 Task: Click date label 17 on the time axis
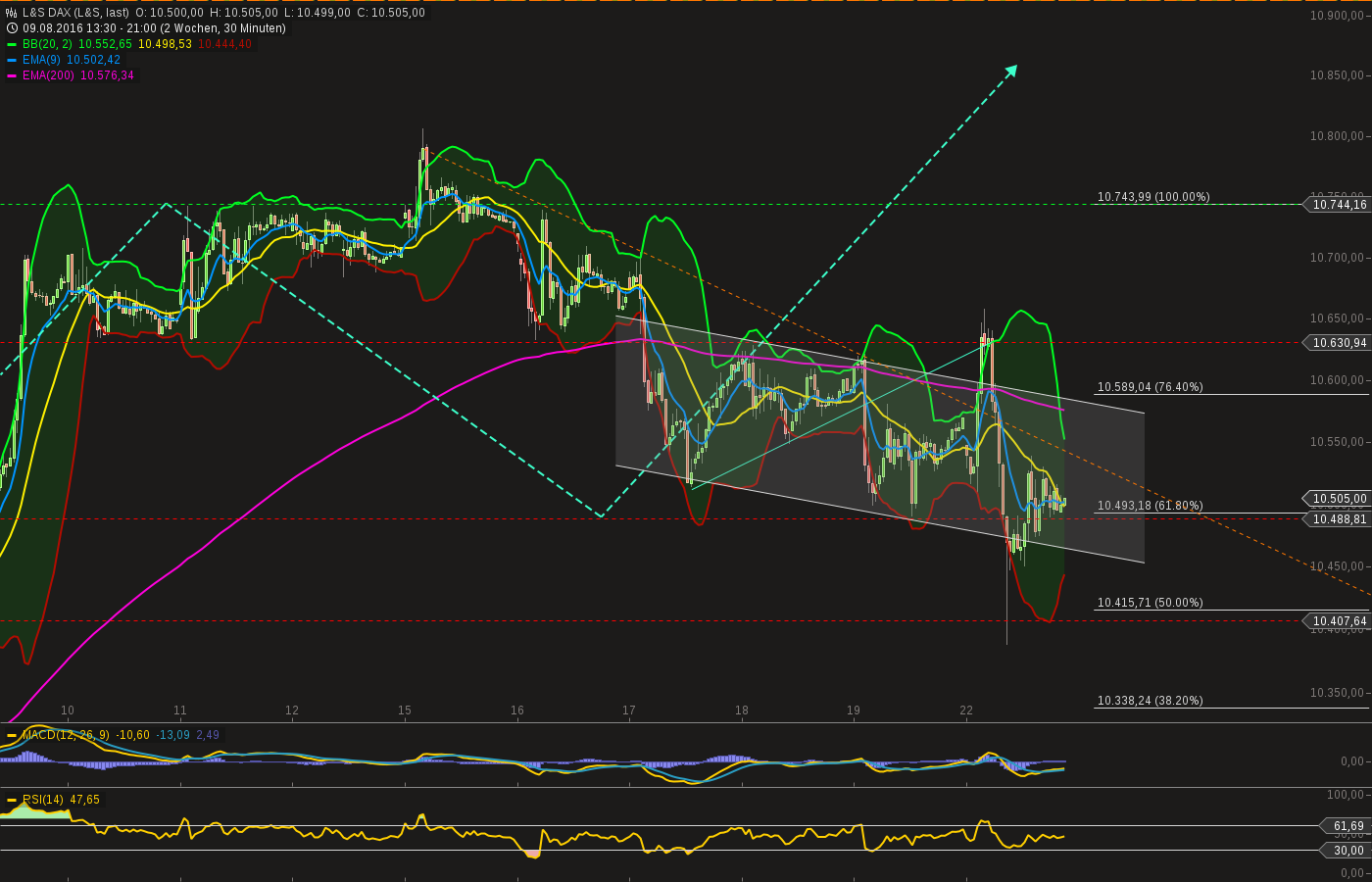pos(629,710)
